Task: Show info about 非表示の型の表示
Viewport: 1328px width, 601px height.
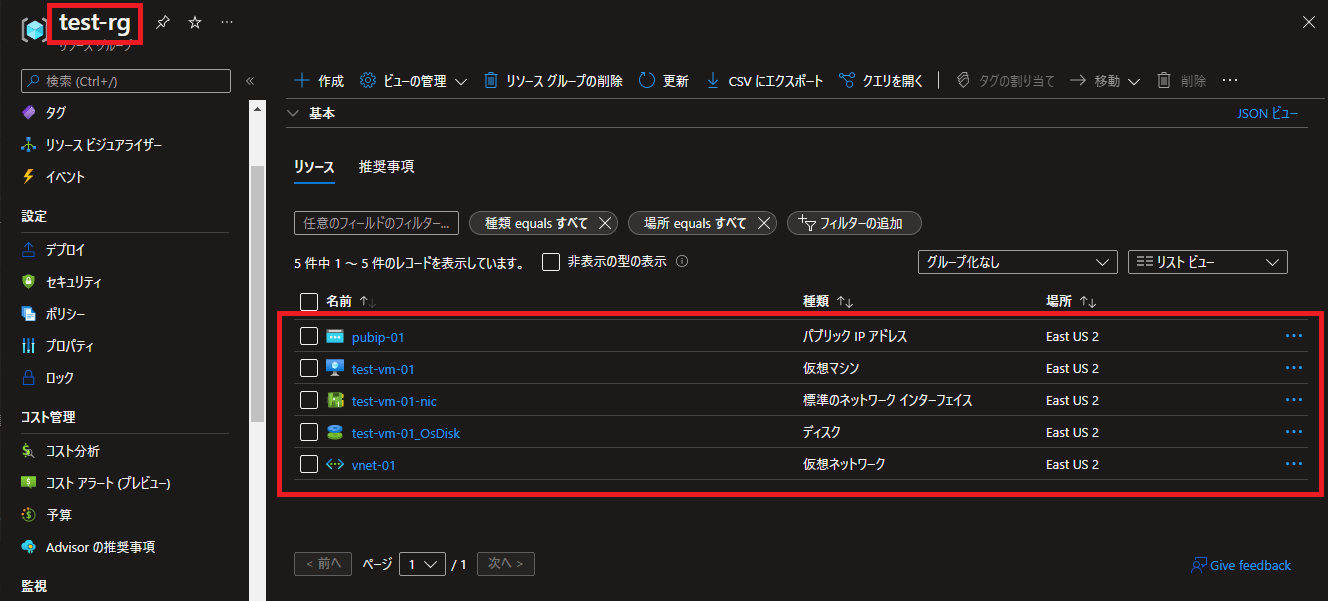Action: [682, 262]
